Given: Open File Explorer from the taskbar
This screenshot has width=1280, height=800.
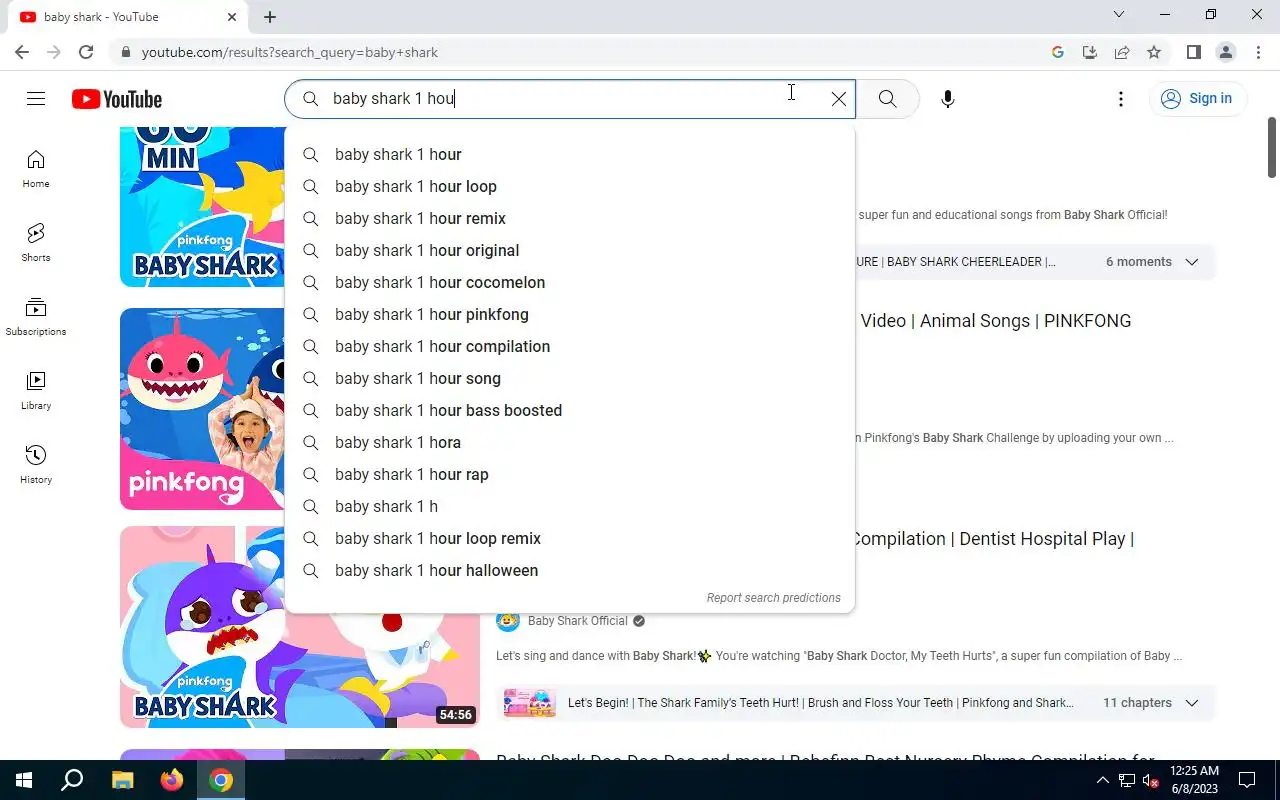Looking at the screenshot, I should click(122, 780).
